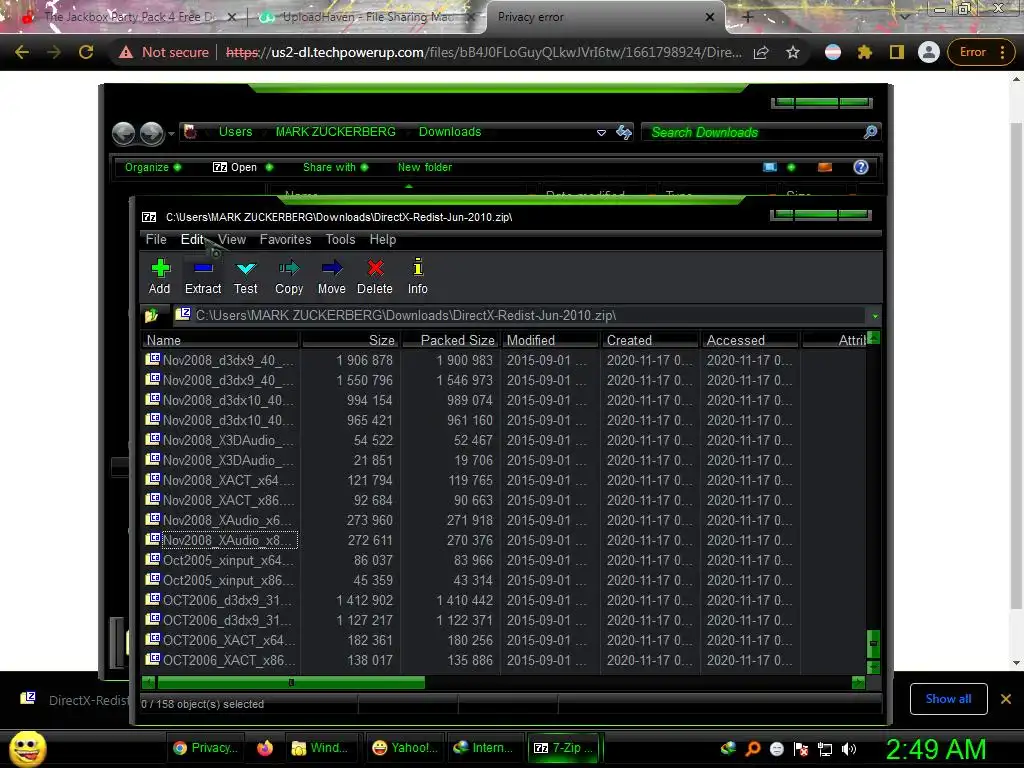Click the browser URL address field
The width and height of the screenshot is (1024, 768).
[483, 52]
